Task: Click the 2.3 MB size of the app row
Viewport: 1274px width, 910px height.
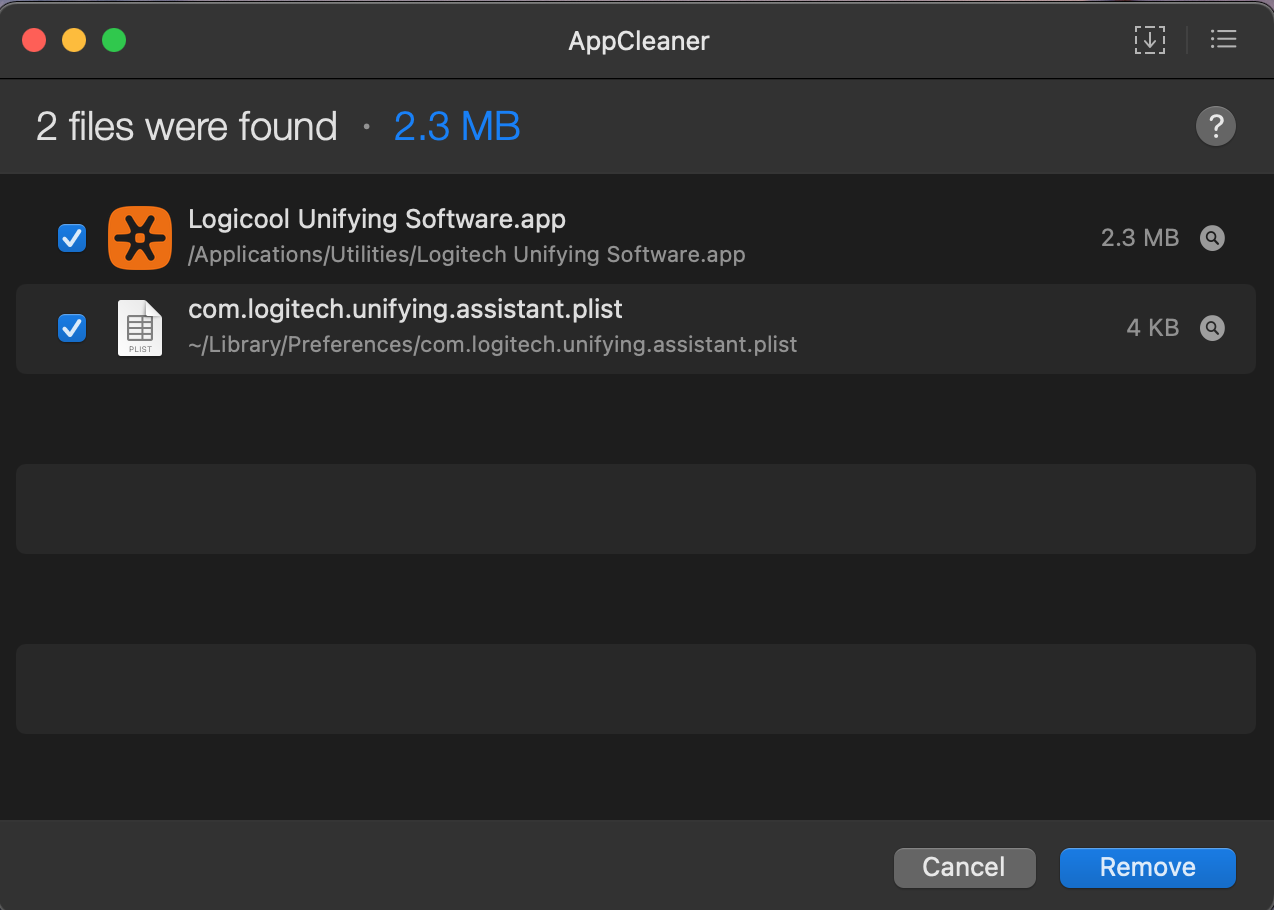Action: [x=1140, y=238]
